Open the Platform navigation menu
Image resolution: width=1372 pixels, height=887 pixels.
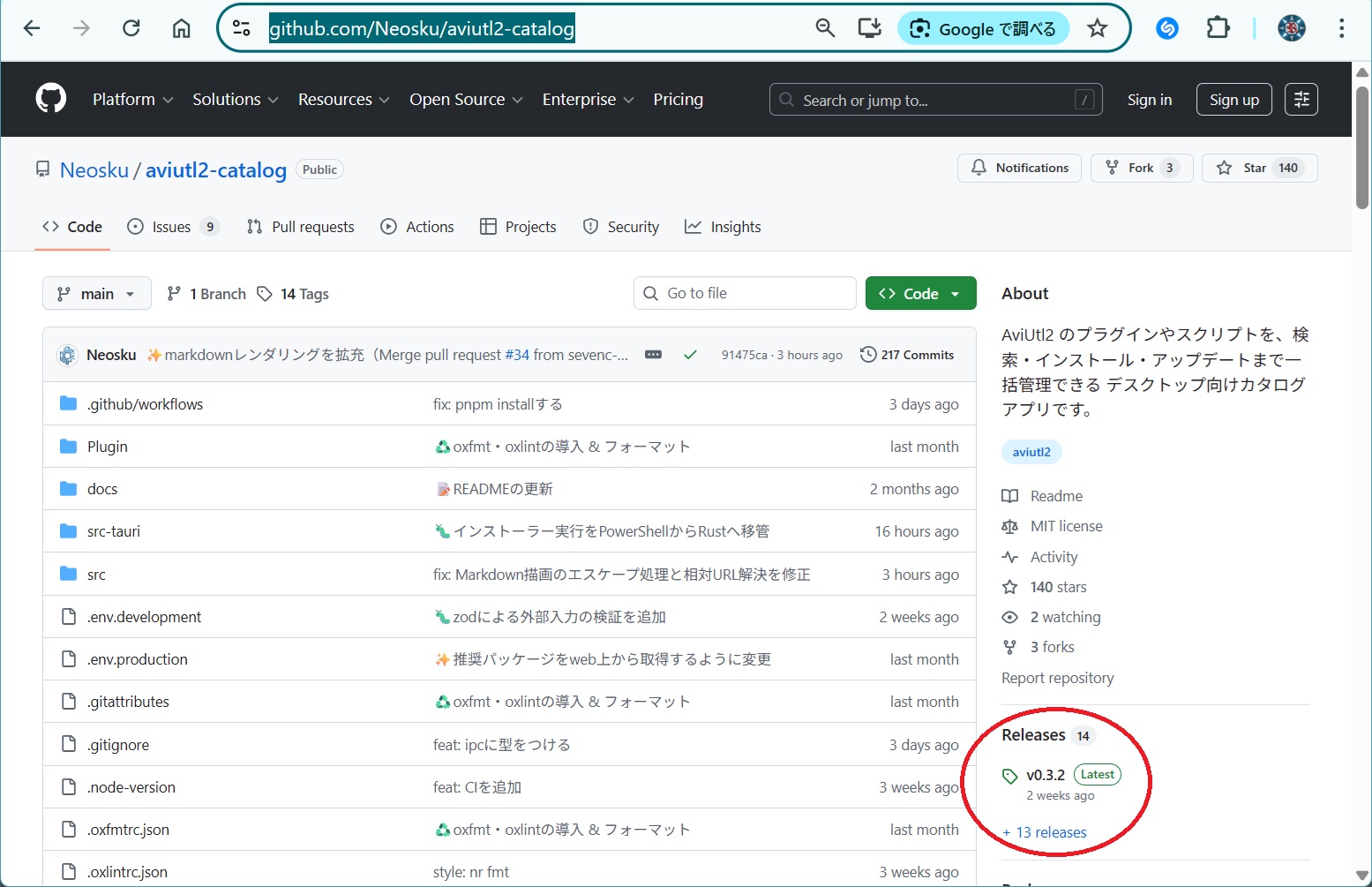coord(132,100)
